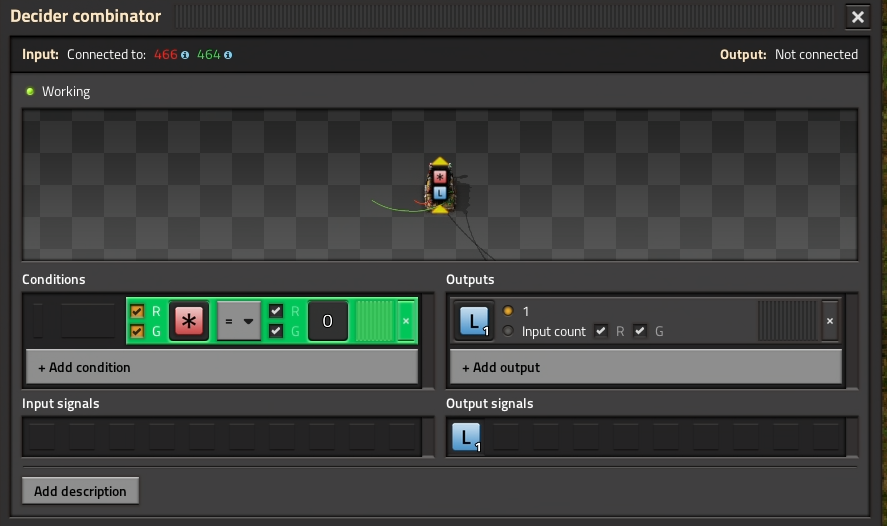Click the info icon next to green 464

[229, 55]
